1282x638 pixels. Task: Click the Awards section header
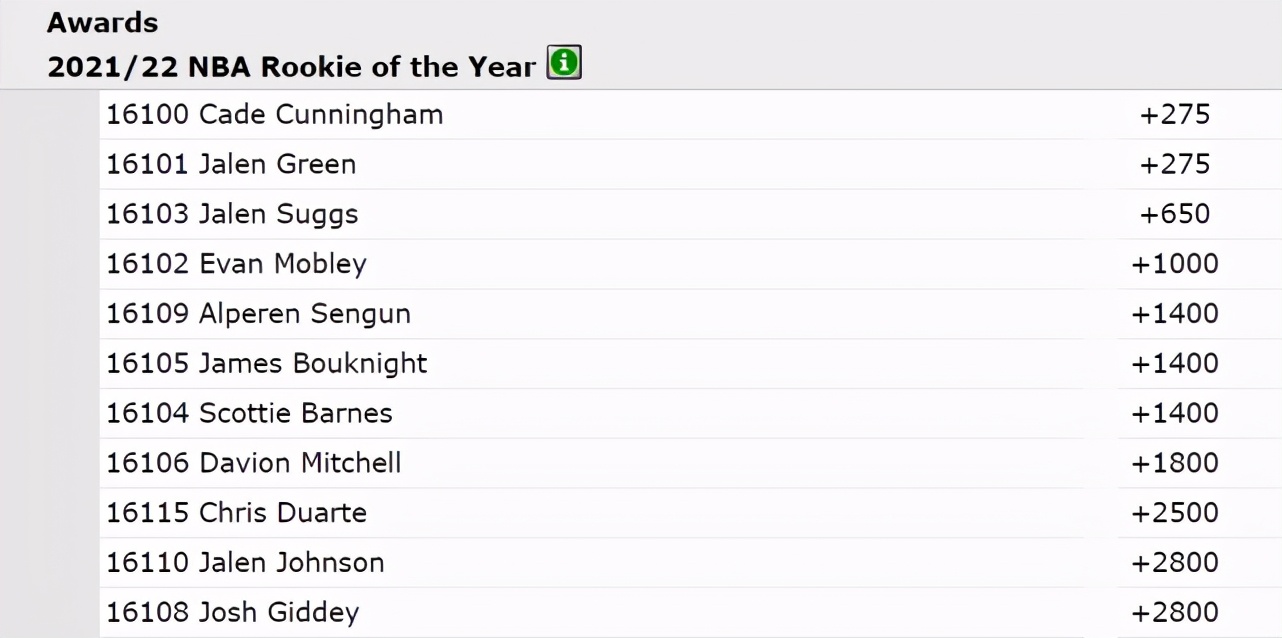coord(102,22)
